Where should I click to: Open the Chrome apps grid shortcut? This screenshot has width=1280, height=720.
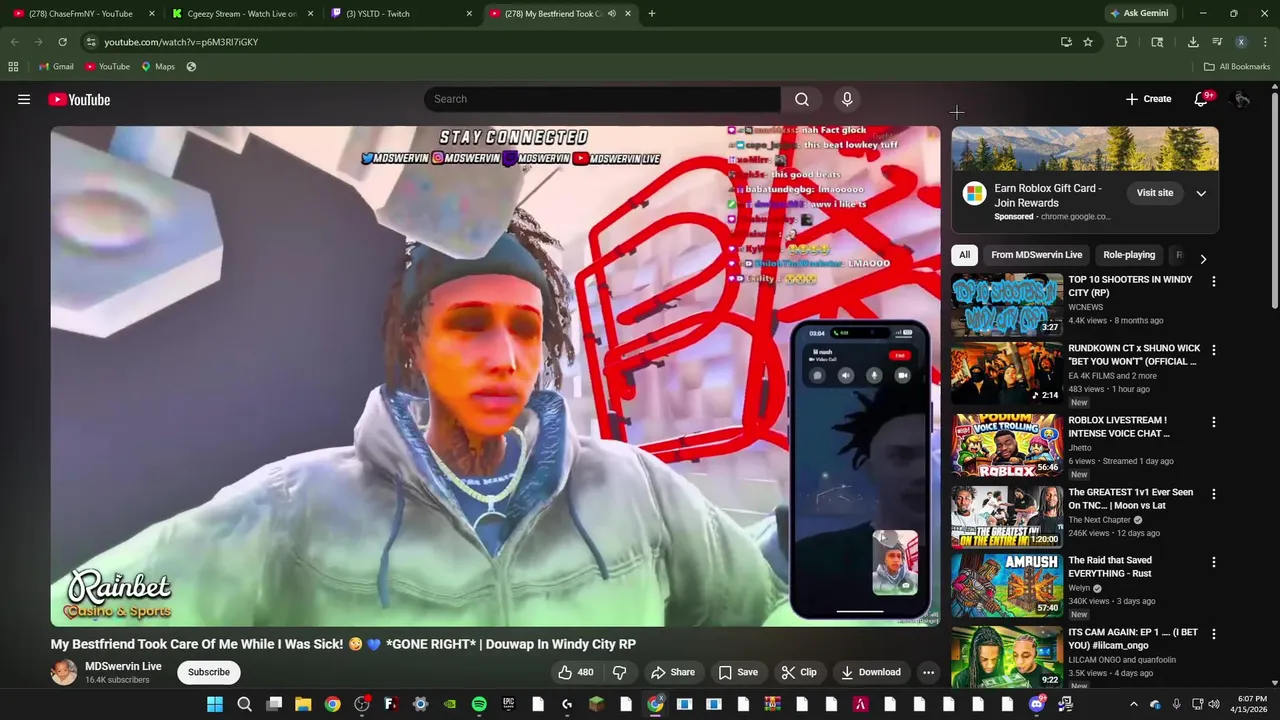[13, 66]
